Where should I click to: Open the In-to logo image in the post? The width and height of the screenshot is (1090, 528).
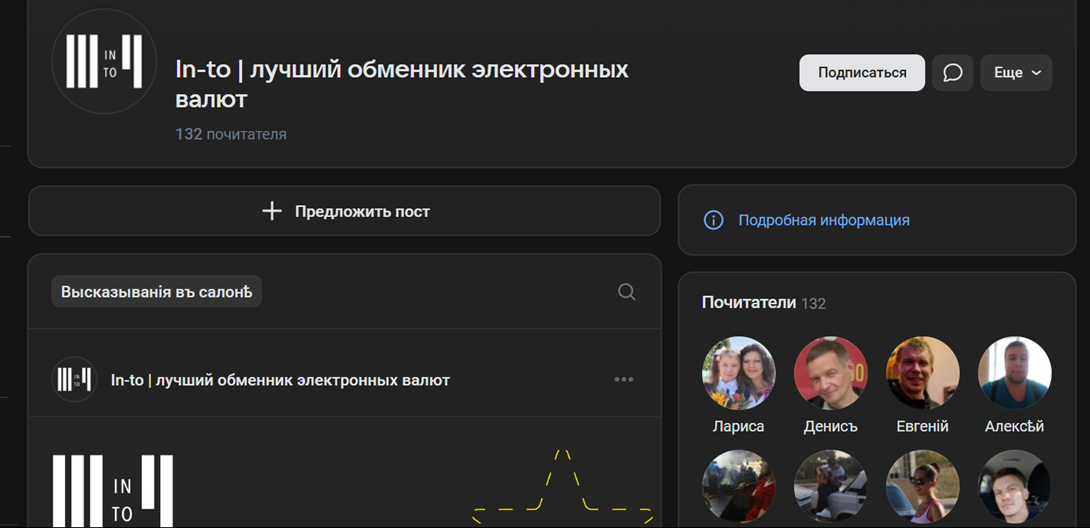113,490
